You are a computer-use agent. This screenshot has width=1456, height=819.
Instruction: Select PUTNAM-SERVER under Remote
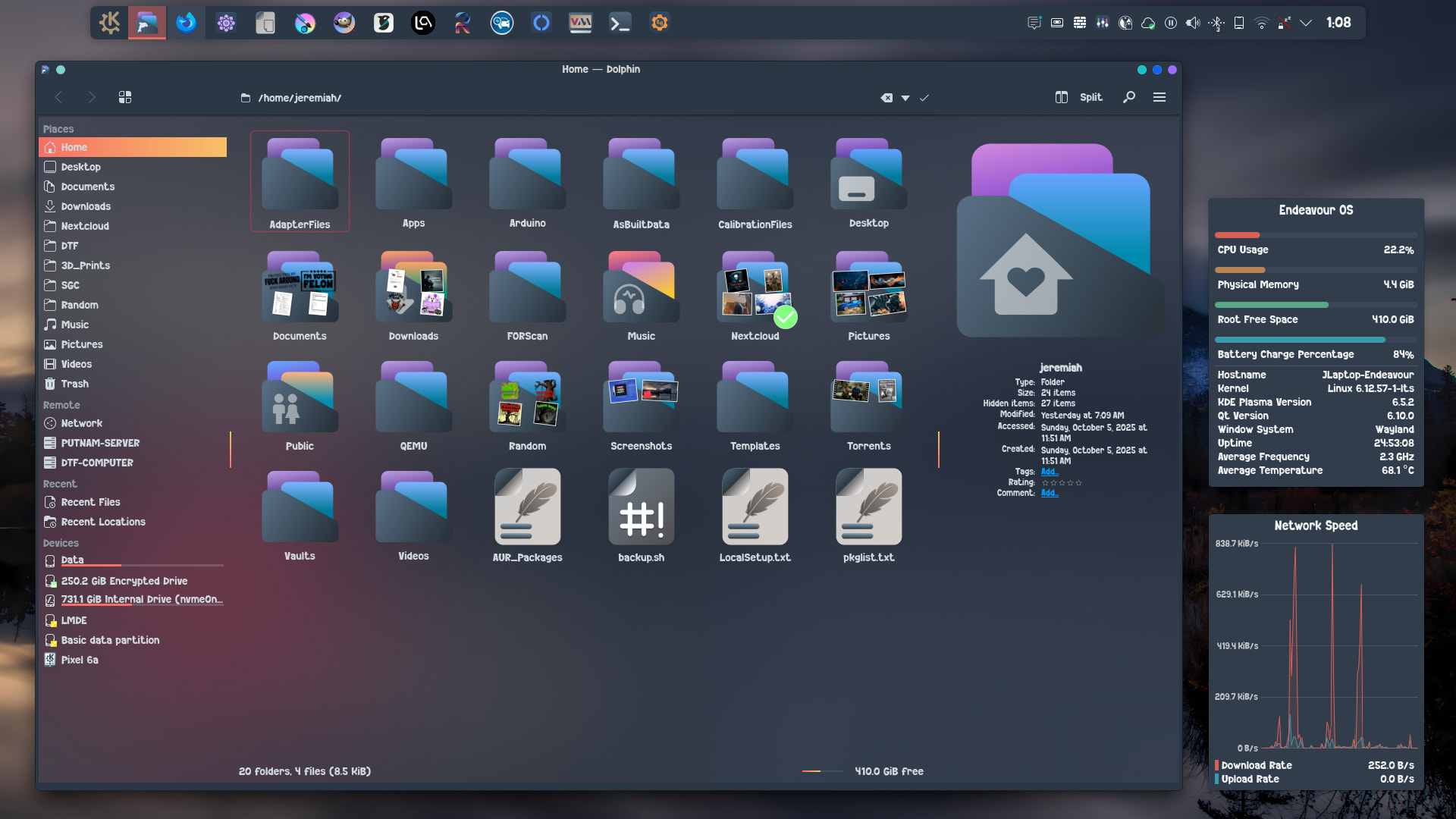[x=100, y=443]
